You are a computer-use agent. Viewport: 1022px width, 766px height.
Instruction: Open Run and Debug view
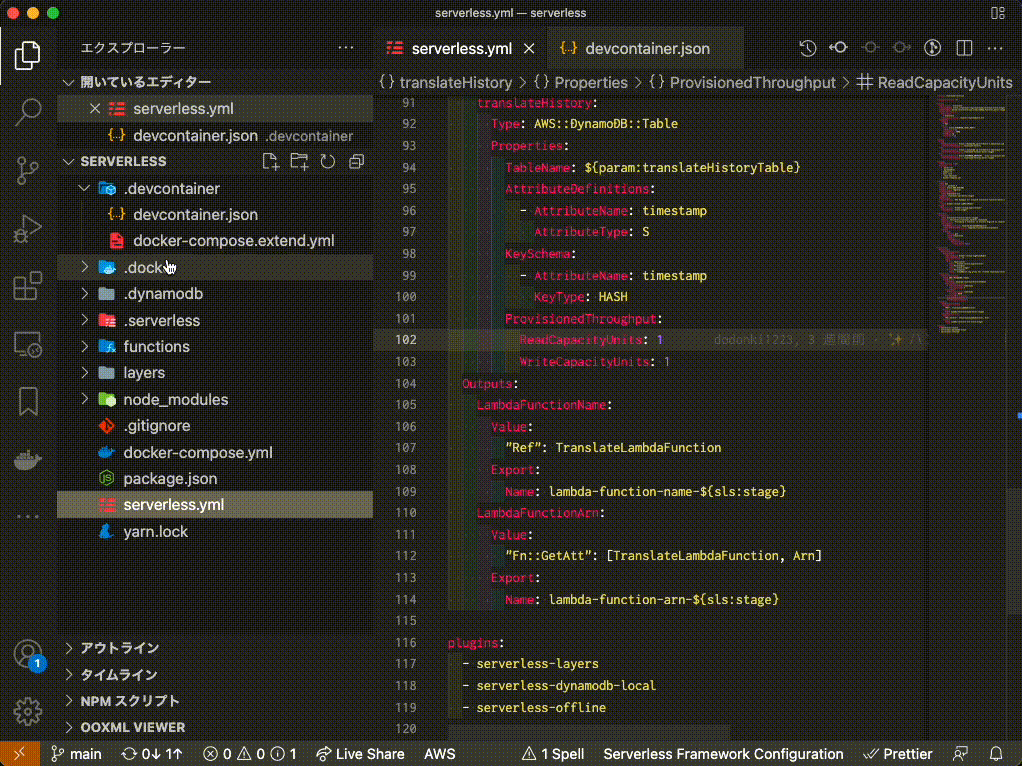point(27,228)
